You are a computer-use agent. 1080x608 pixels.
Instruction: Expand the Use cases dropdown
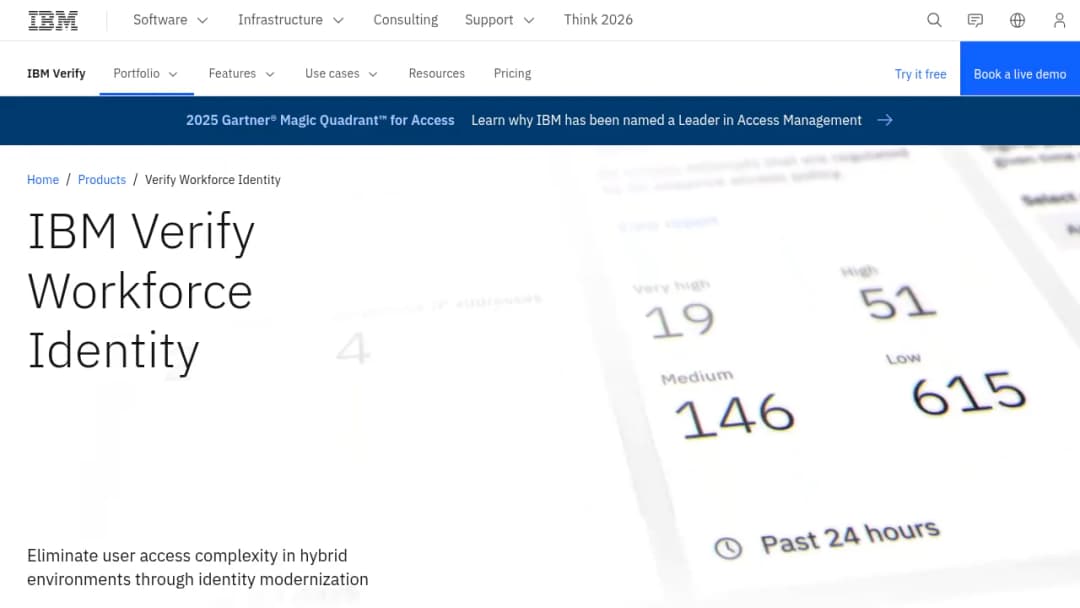click(x=342, y=74)
